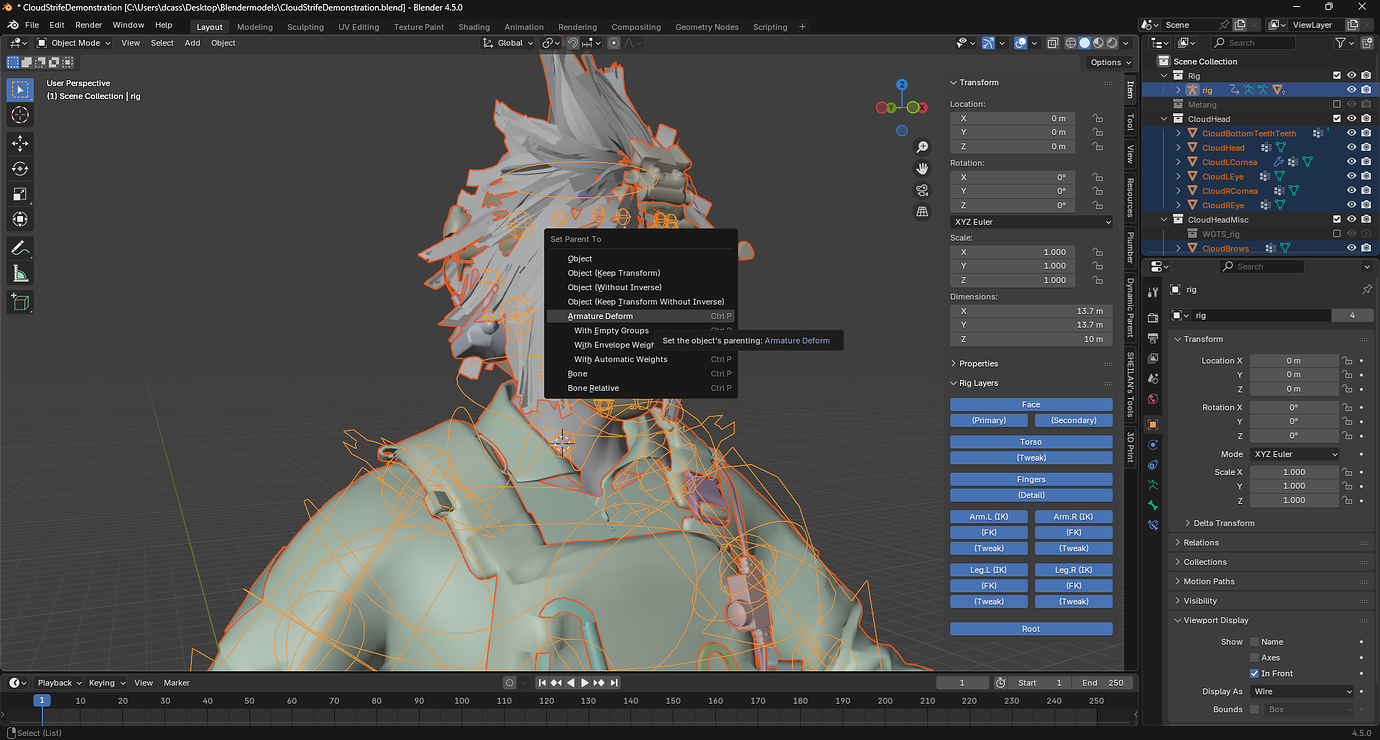The height and width of the screenshot is (740, 1380).
Task: Open the Display As Wire dropdown
Action: (1302, 691)
